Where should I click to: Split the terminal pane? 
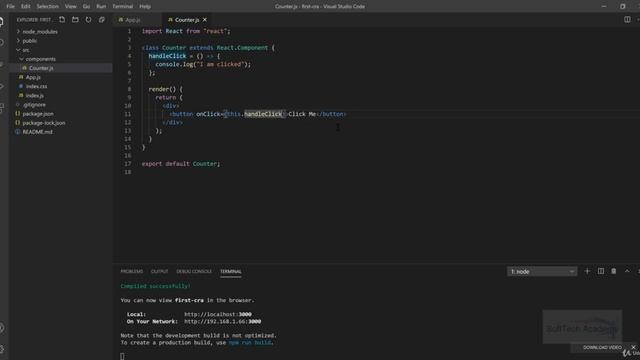pyautogui.click(x=600, y=271)
